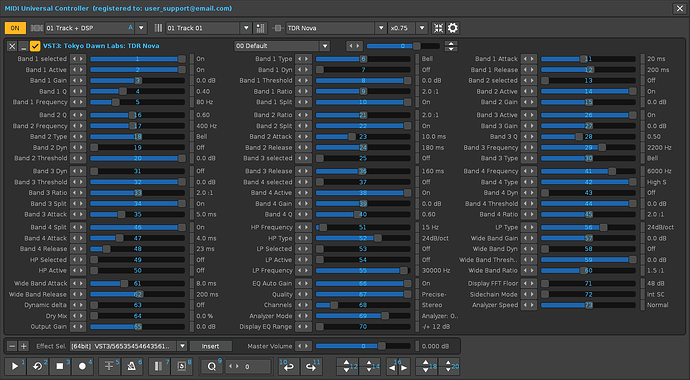Open the 01 Track + DSP dropdown
This screenshot has width=690, height=380.
coord(141,28)
